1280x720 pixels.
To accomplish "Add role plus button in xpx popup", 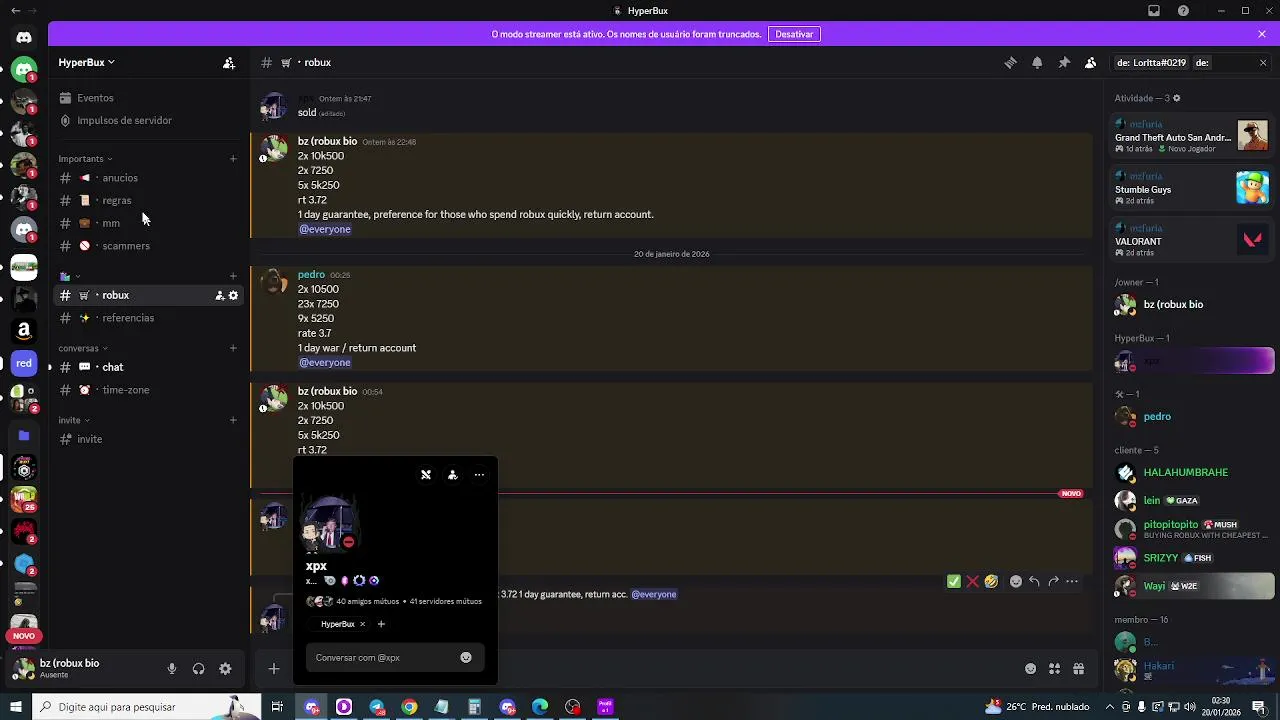I will 381,624.
